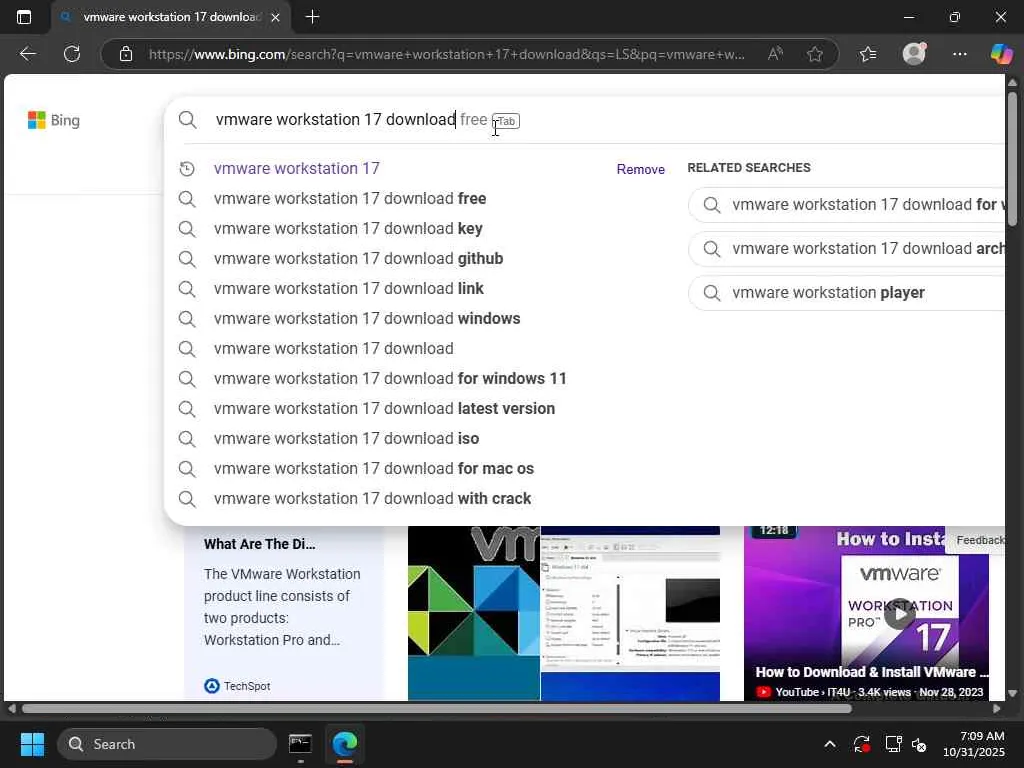
Task: Reload the page with the refresh icon
Action: pos(72,54)
